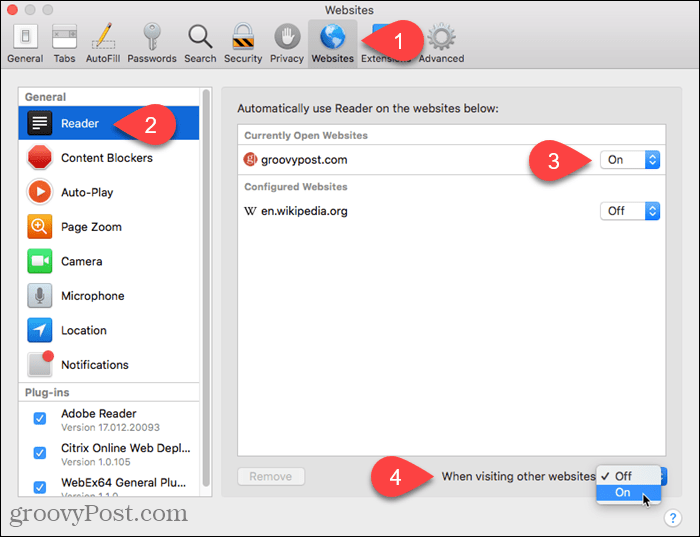Image resolution: width=700 pixels, height=537 pixels.
Task: Click the blue Location arrow icon
Action: 40,330
